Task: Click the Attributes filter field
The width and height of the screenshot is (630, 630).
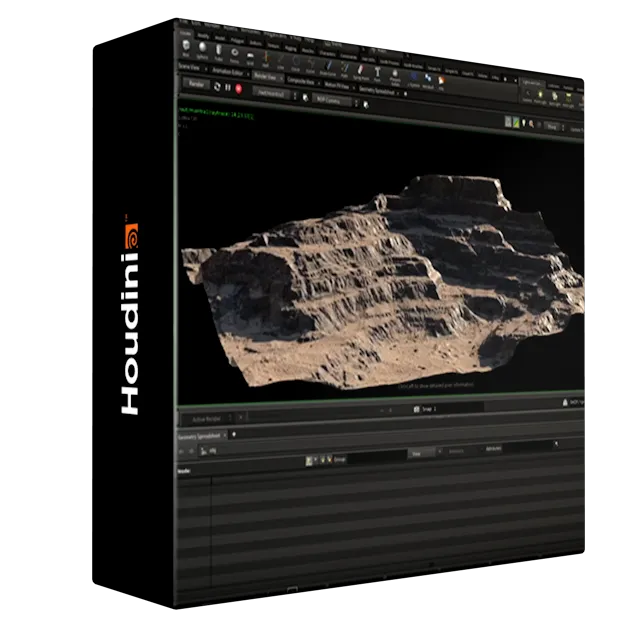Action: [x=530, y=446]
